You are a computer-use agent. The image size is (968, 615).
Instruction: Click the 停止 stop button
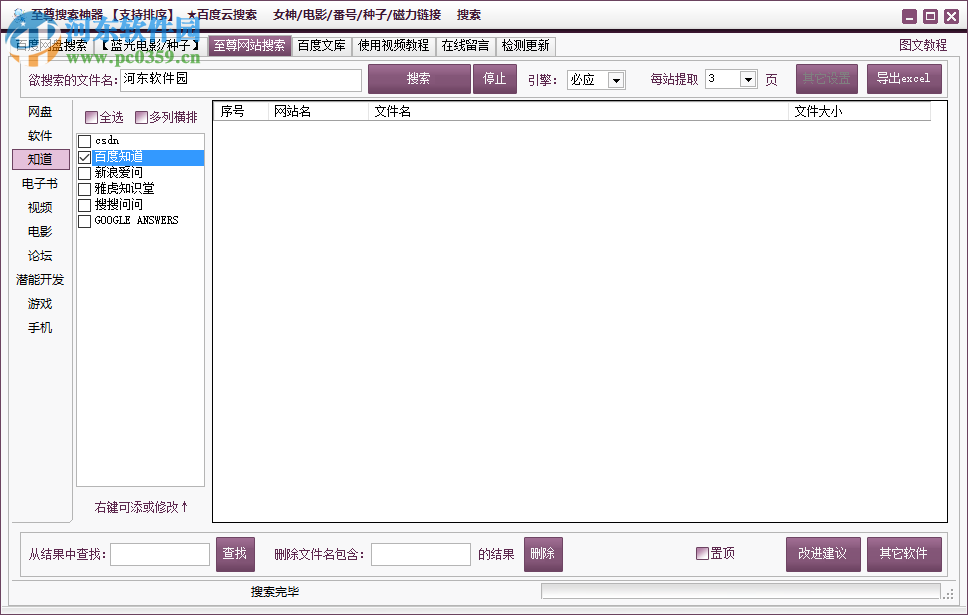click(x=494, y=79)
